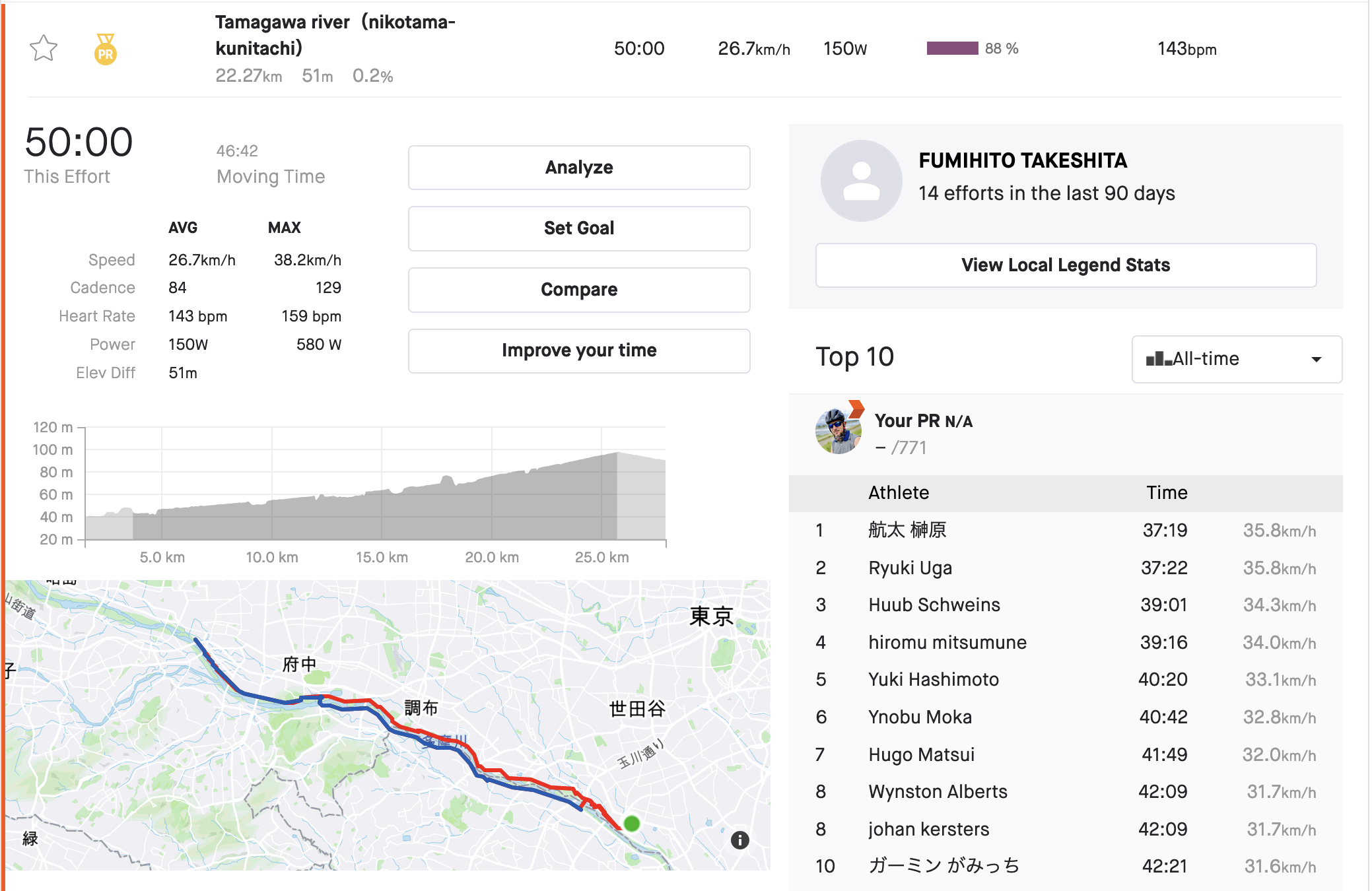1372x891 pixels.
Task: Select Wynston Alberts in Top 10
Action: tap(938, 791)
